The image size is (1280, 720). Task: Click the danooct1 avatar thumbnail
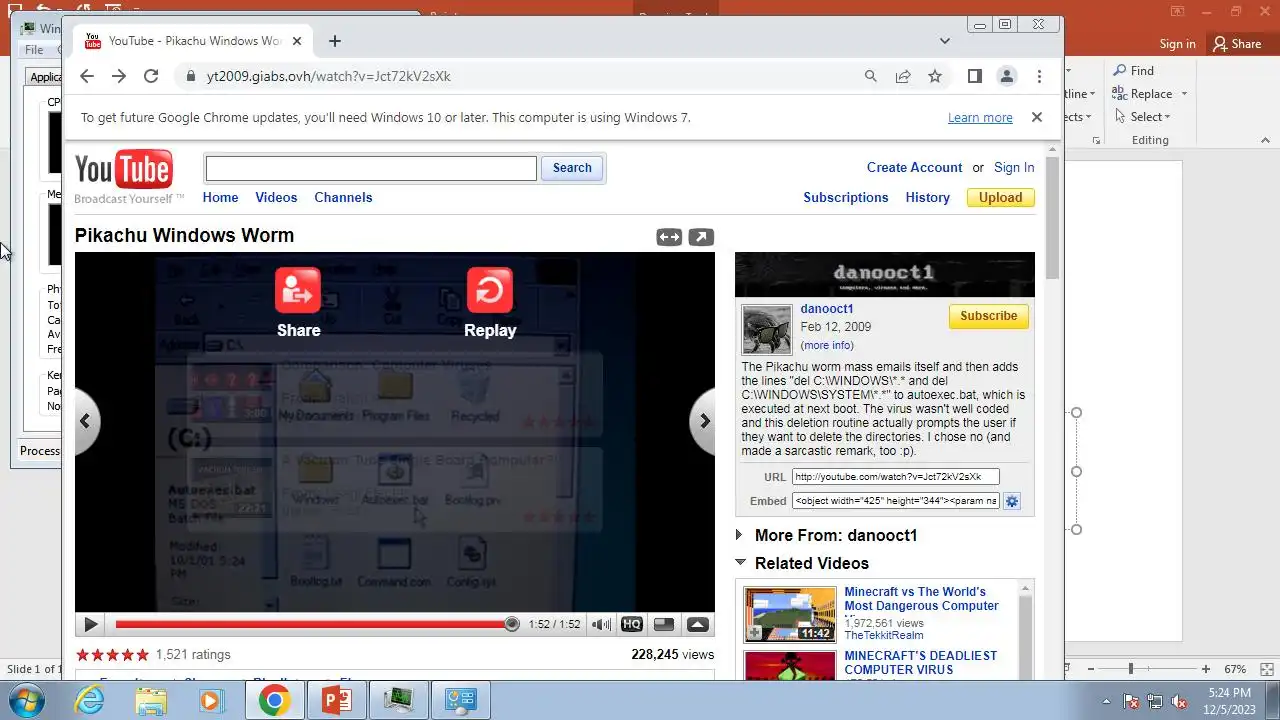pyautogui.click(x=767, y=330)
